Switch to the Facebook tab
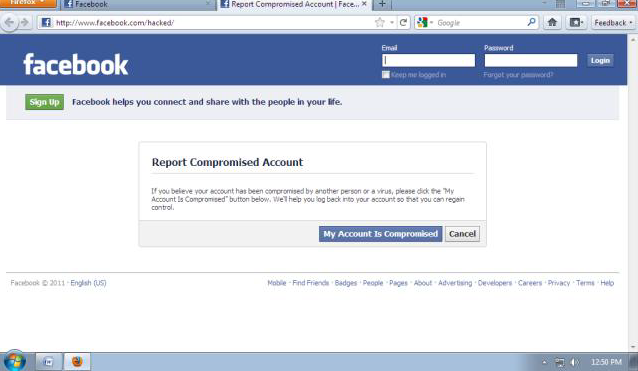Screen dimensions: 638x371 click(138, 4)
